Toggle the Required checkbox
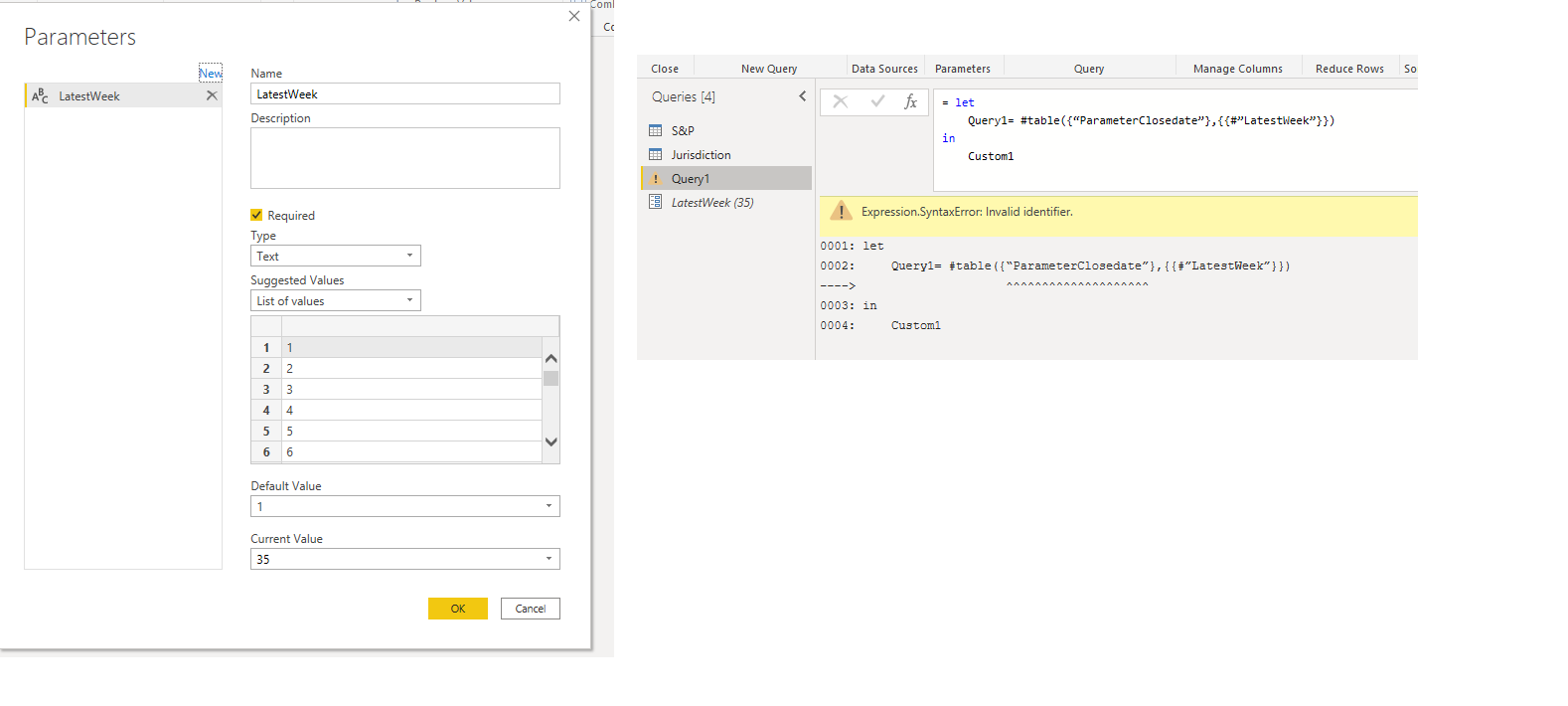The height and width of the screenshot is (706, 1568). click(x=256, y=215)
